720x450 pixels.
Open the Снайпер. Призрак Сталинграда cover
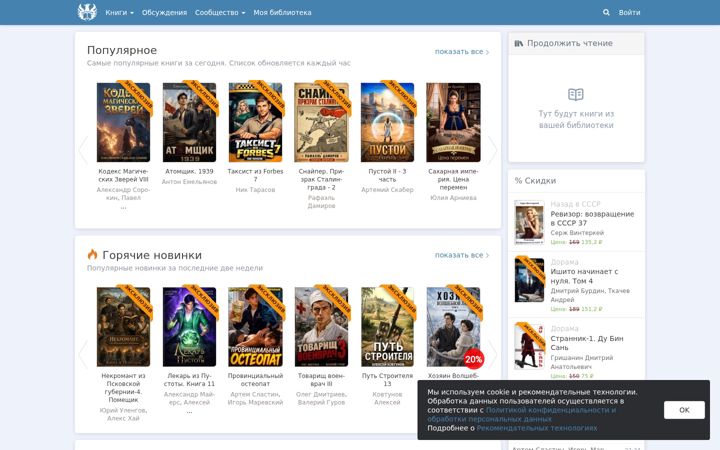click(x=321, y=122)
